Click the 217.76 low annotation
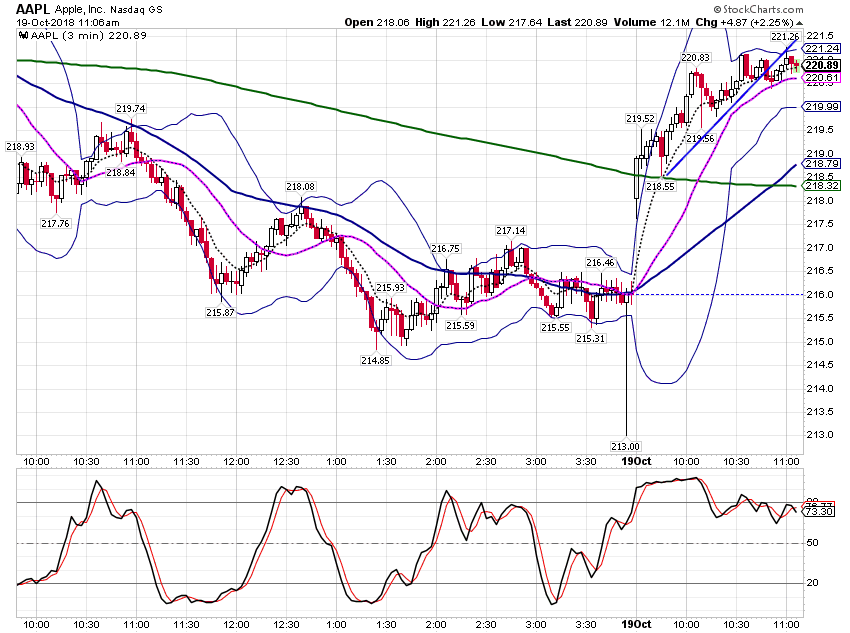This screenshot has height=633, width=850. 55,223
